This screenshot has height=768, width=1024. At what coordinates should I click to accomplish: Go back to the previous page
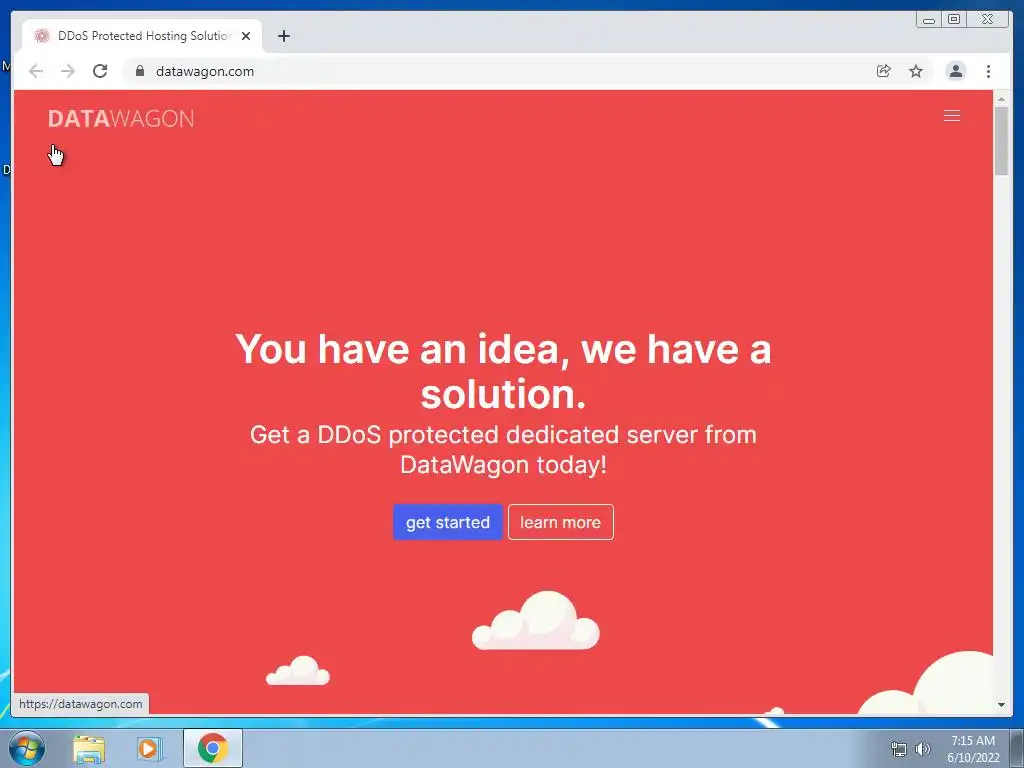click(36, 71)
